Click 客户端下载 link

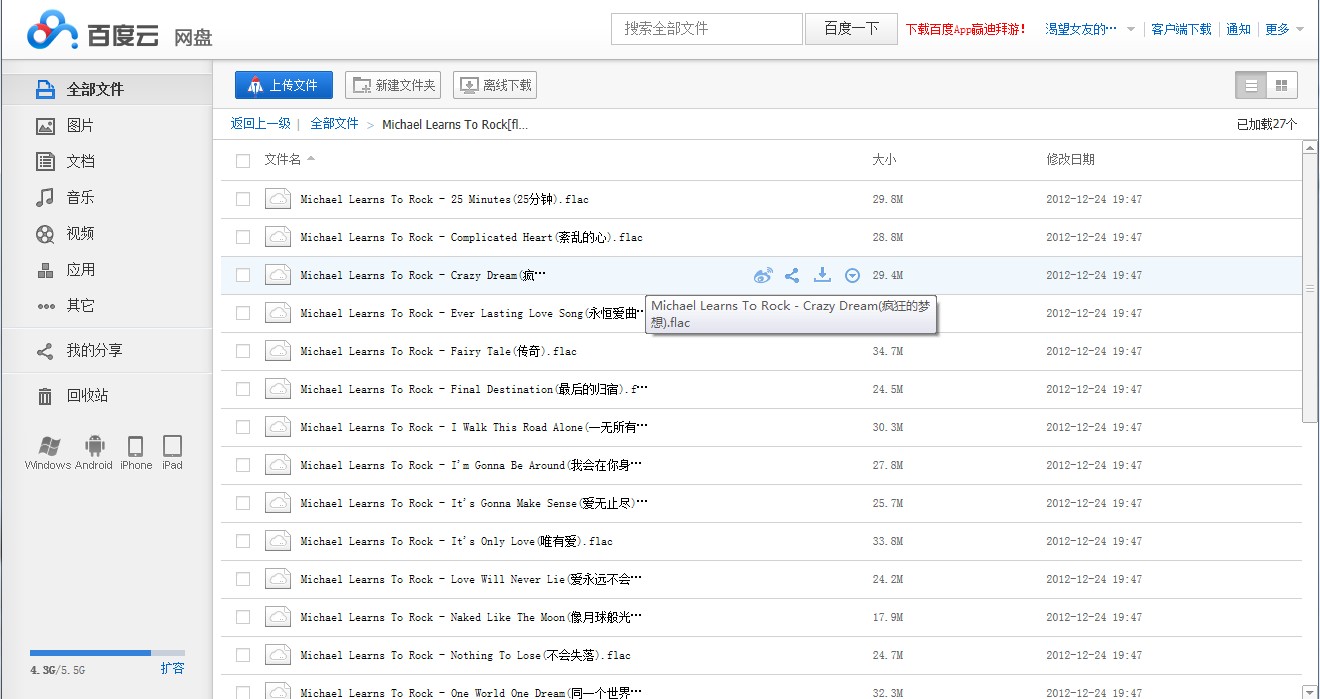click(1181, 29)
